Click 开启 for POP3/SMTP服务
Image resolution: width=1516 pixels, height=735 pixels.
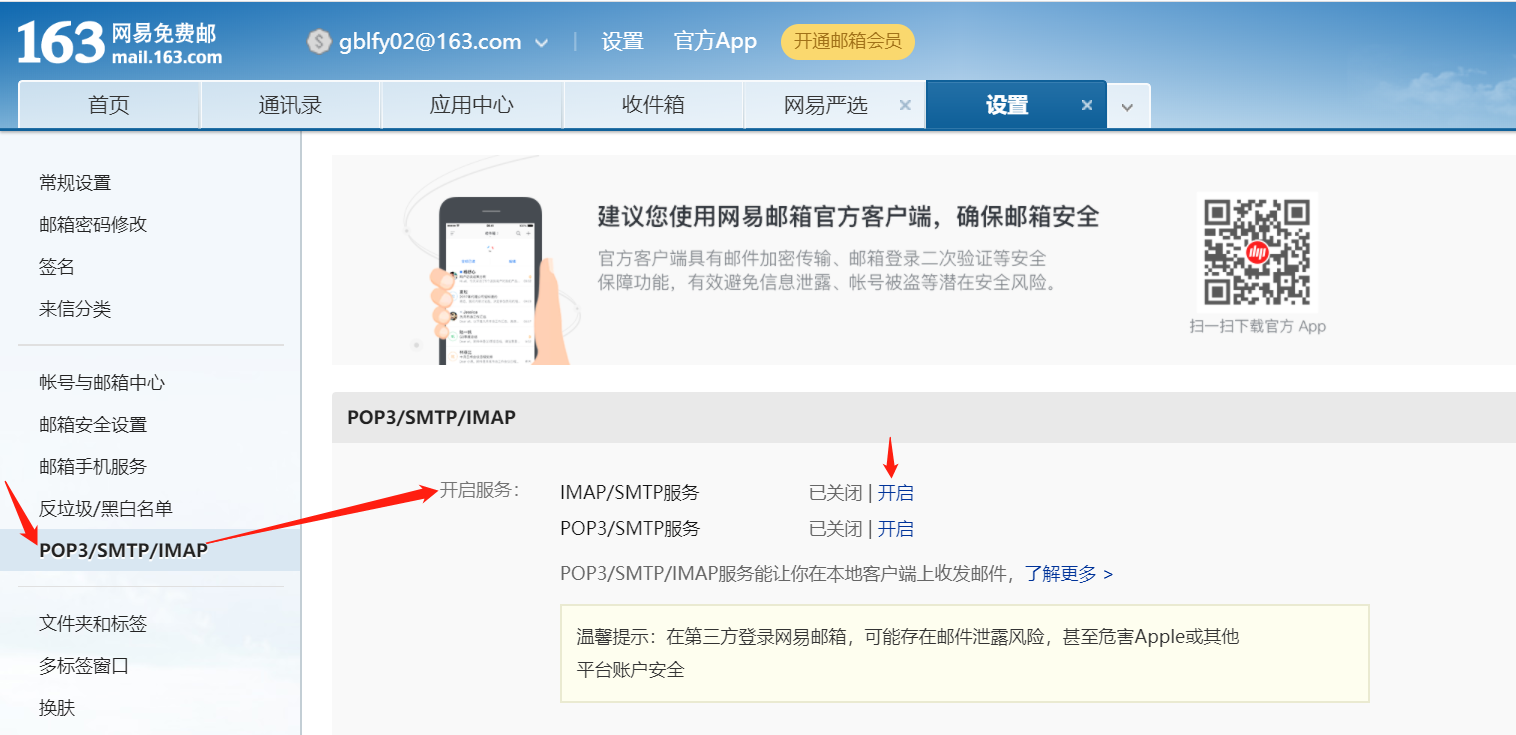coord(896,529)
